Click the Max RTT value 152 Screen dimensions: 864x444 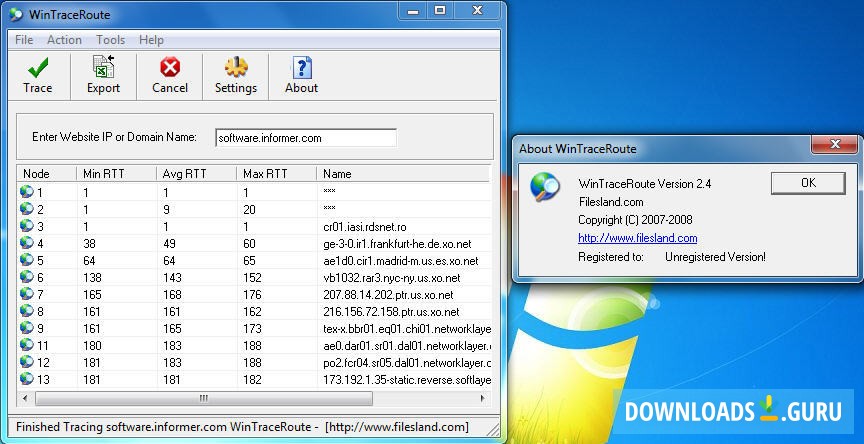point(252,278)
